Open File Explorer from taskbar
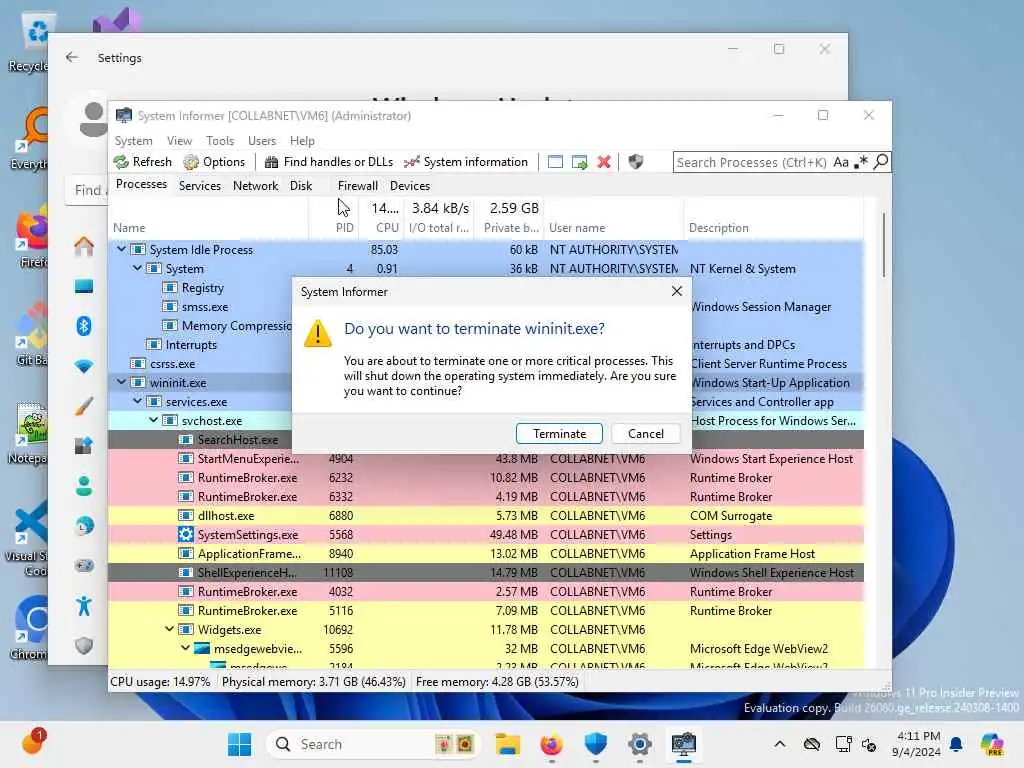The height and width of the screenshot is (768, 1024). coord(507,744)
